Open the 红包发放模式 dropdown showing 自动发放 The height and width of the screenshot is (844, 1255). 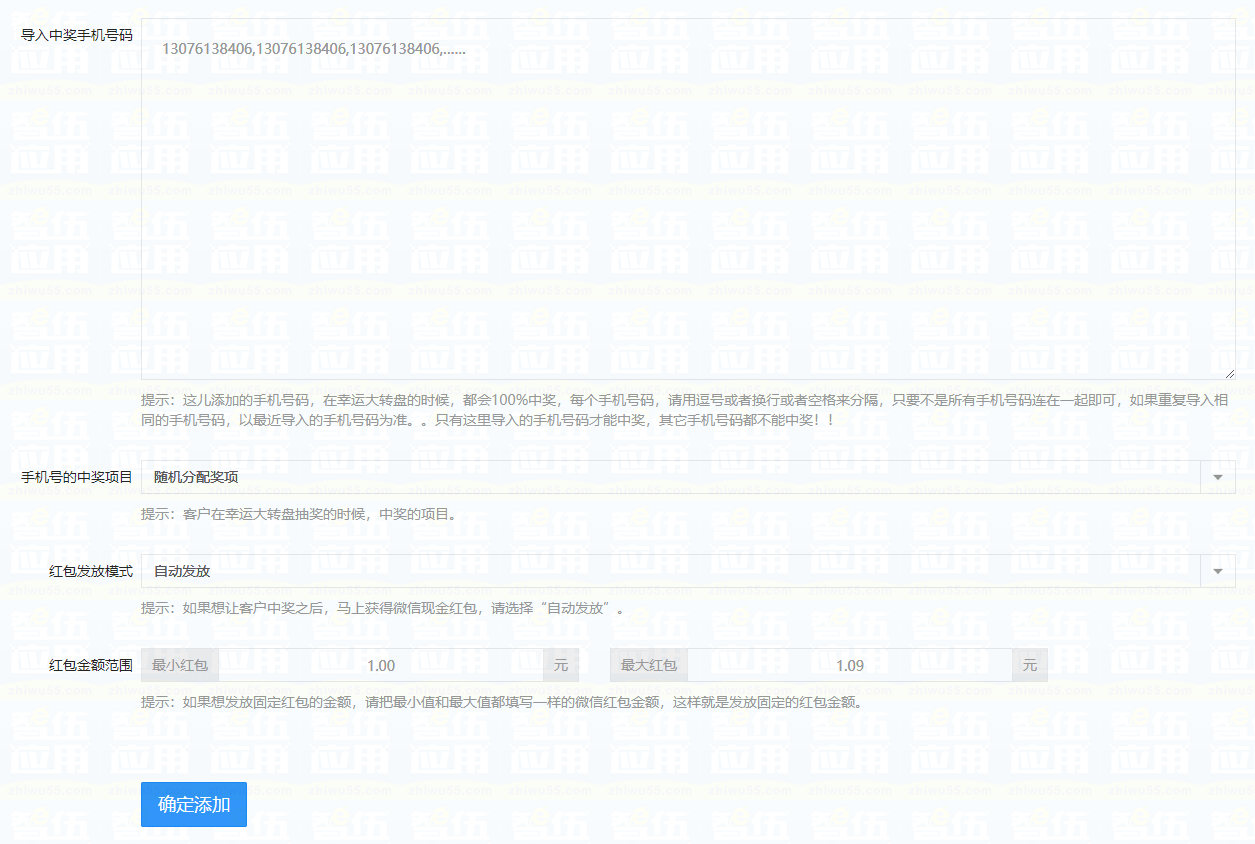(x=688, y=571)
